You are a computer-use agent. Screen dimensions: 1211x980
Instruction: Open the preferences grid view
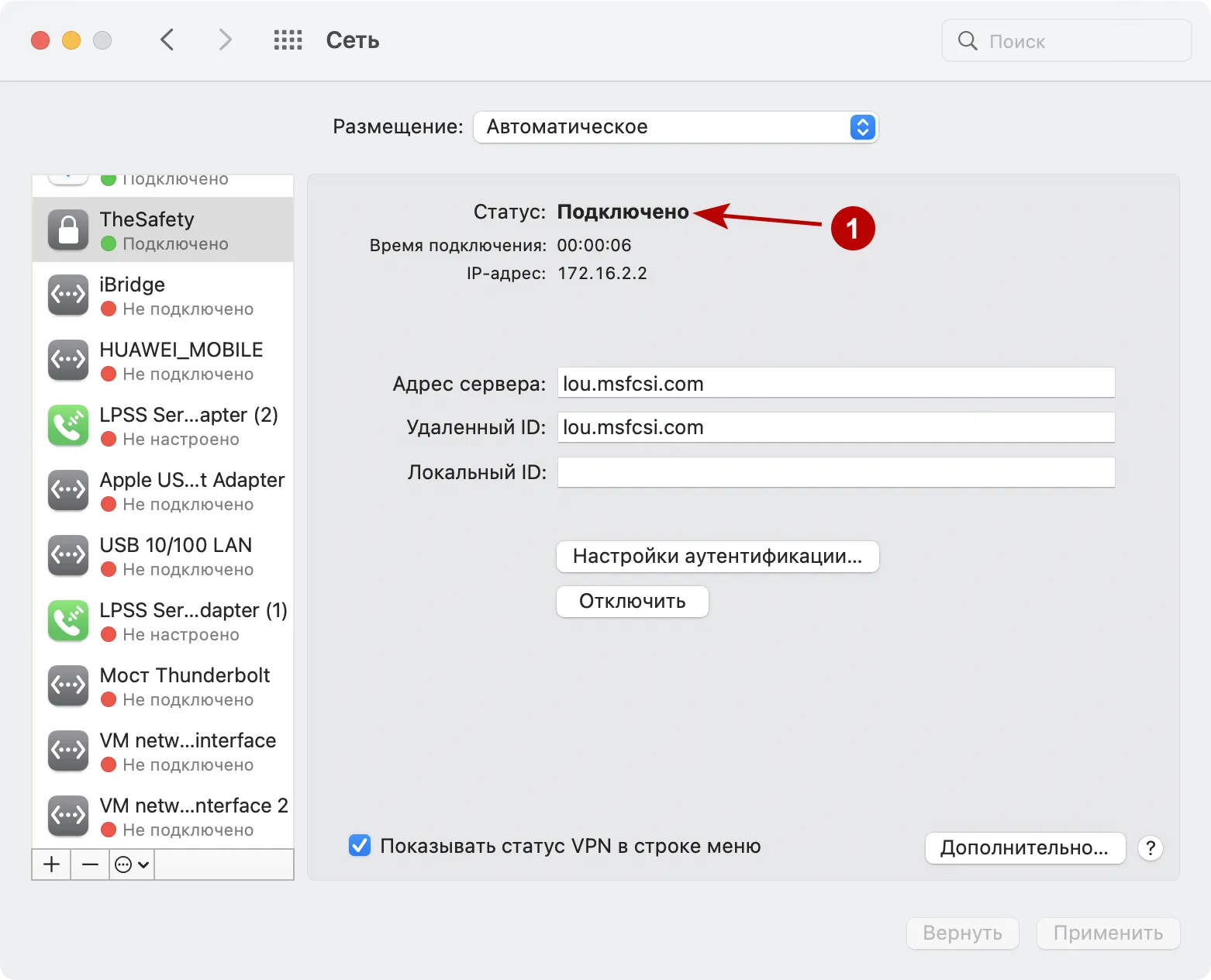pyautogui.click(x=288, y=40)
